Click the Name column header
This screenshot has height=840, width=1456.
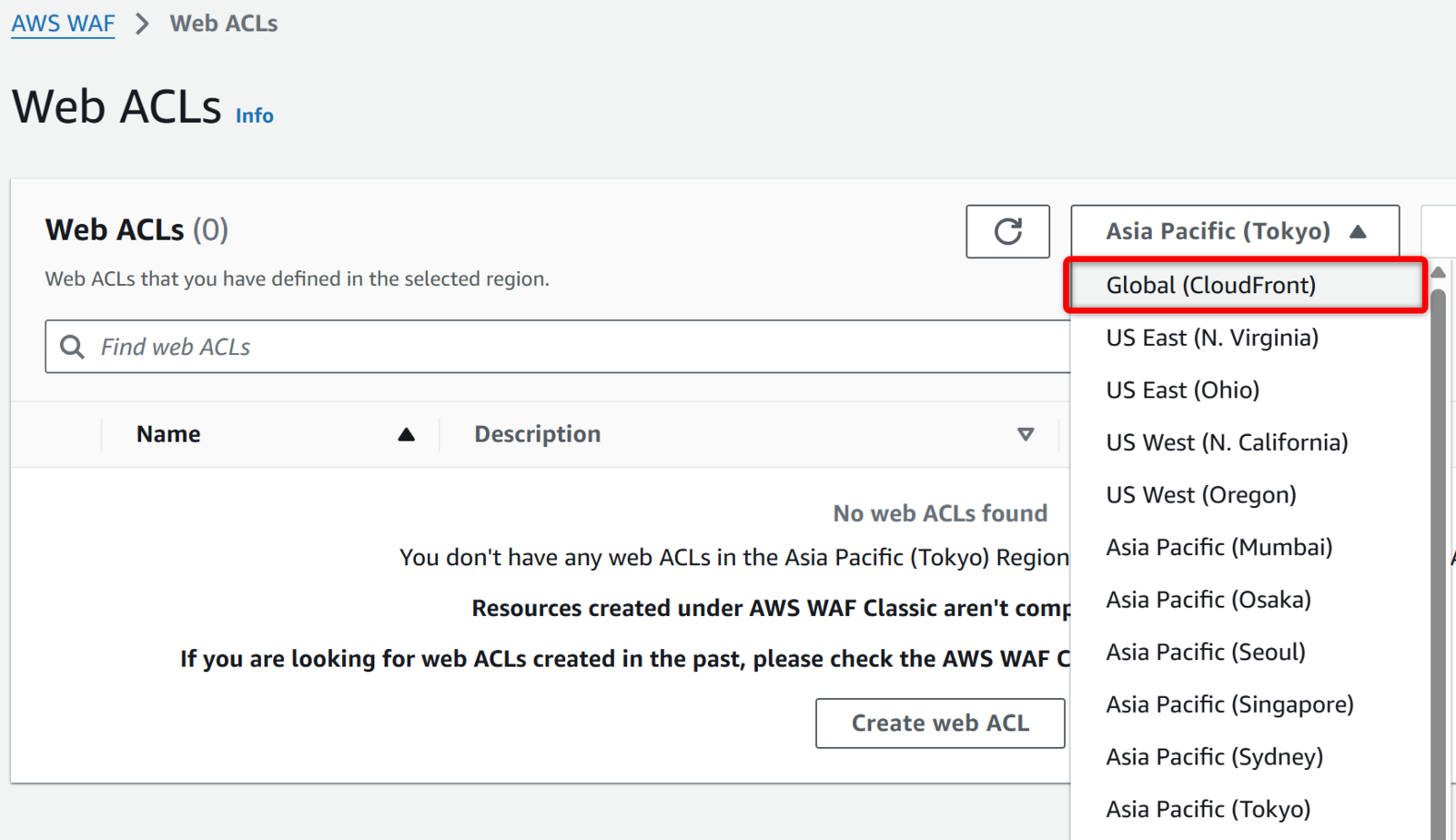pyautogui.click(x=168, y=435)
